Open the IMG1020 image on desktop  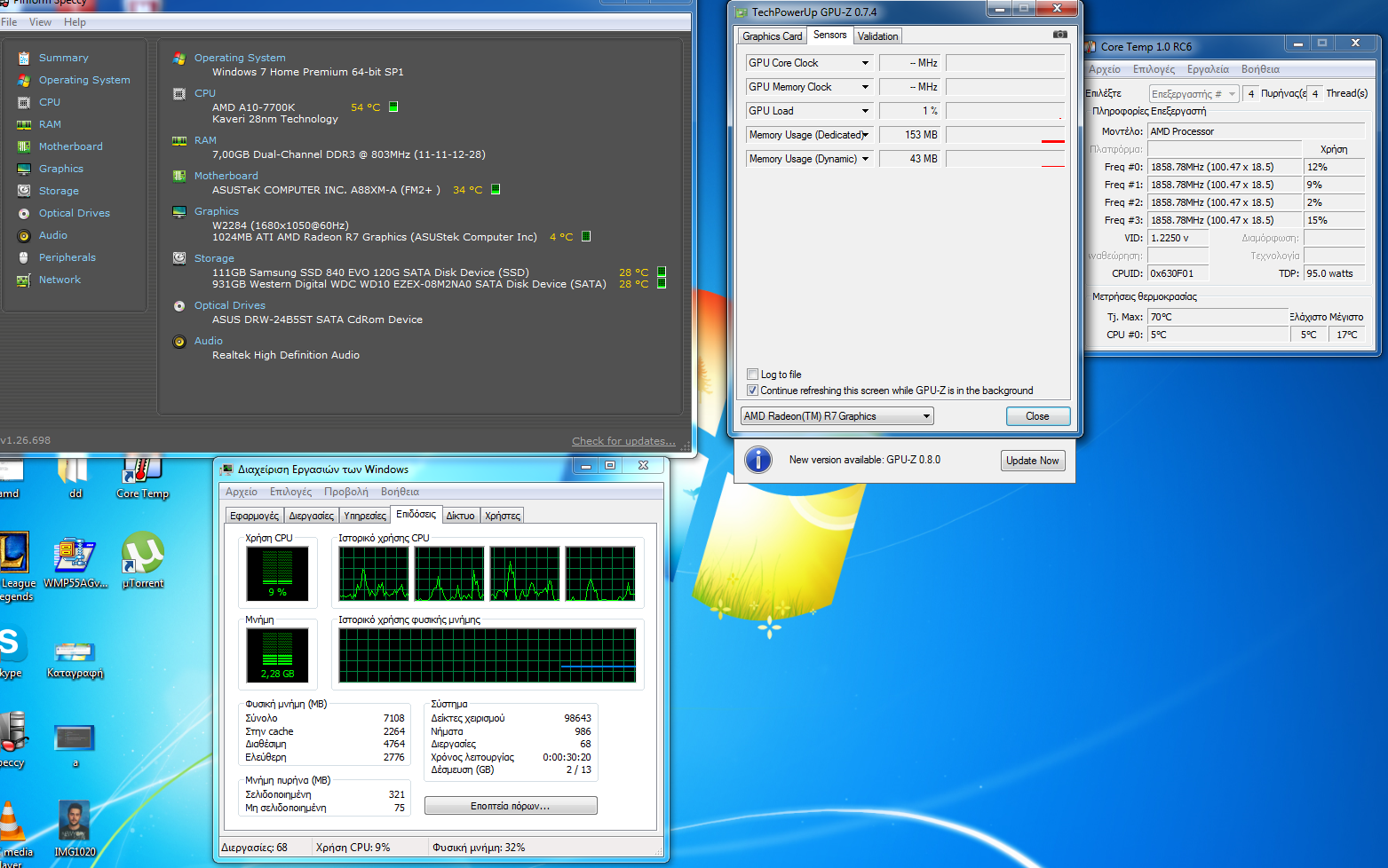coord(75,827)
